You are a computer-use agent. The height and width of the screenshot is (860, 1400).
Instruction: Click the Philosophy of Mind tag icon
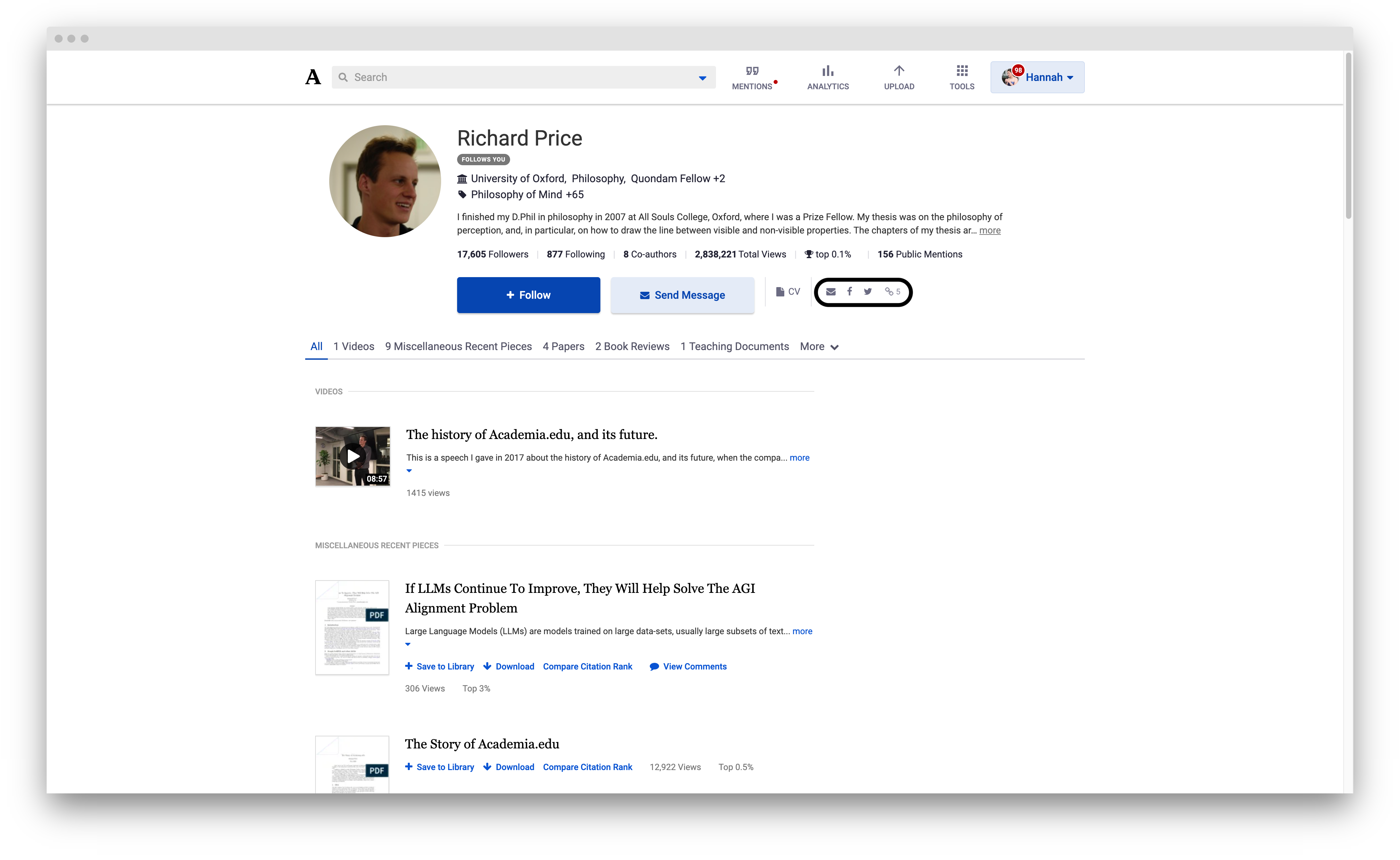coord(462,195)
